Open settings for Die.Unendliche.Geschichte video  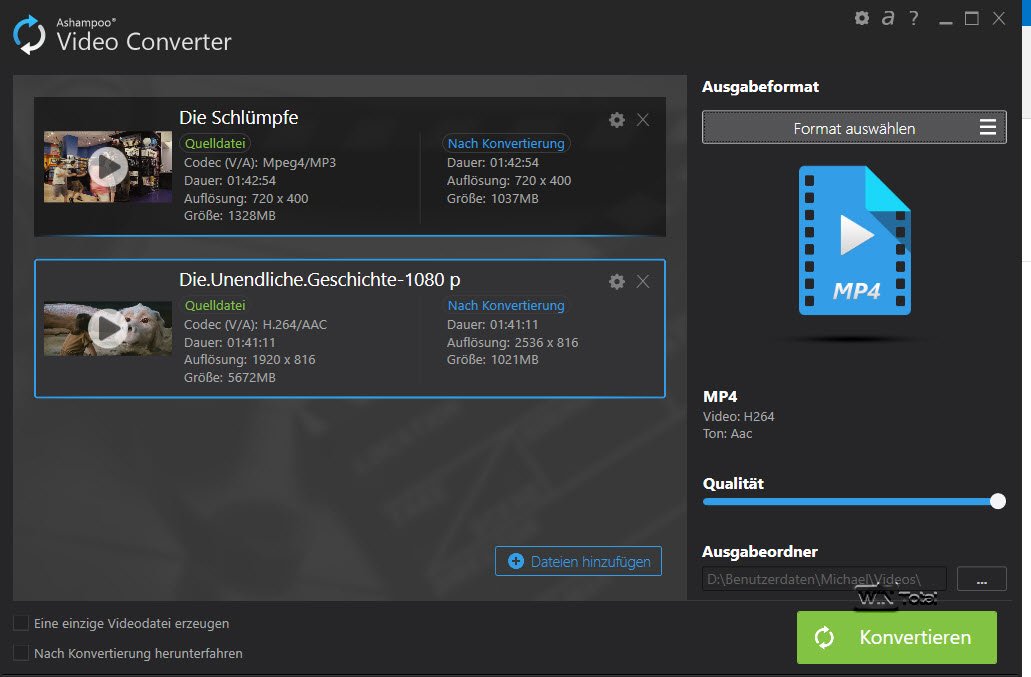click(617, 282)
